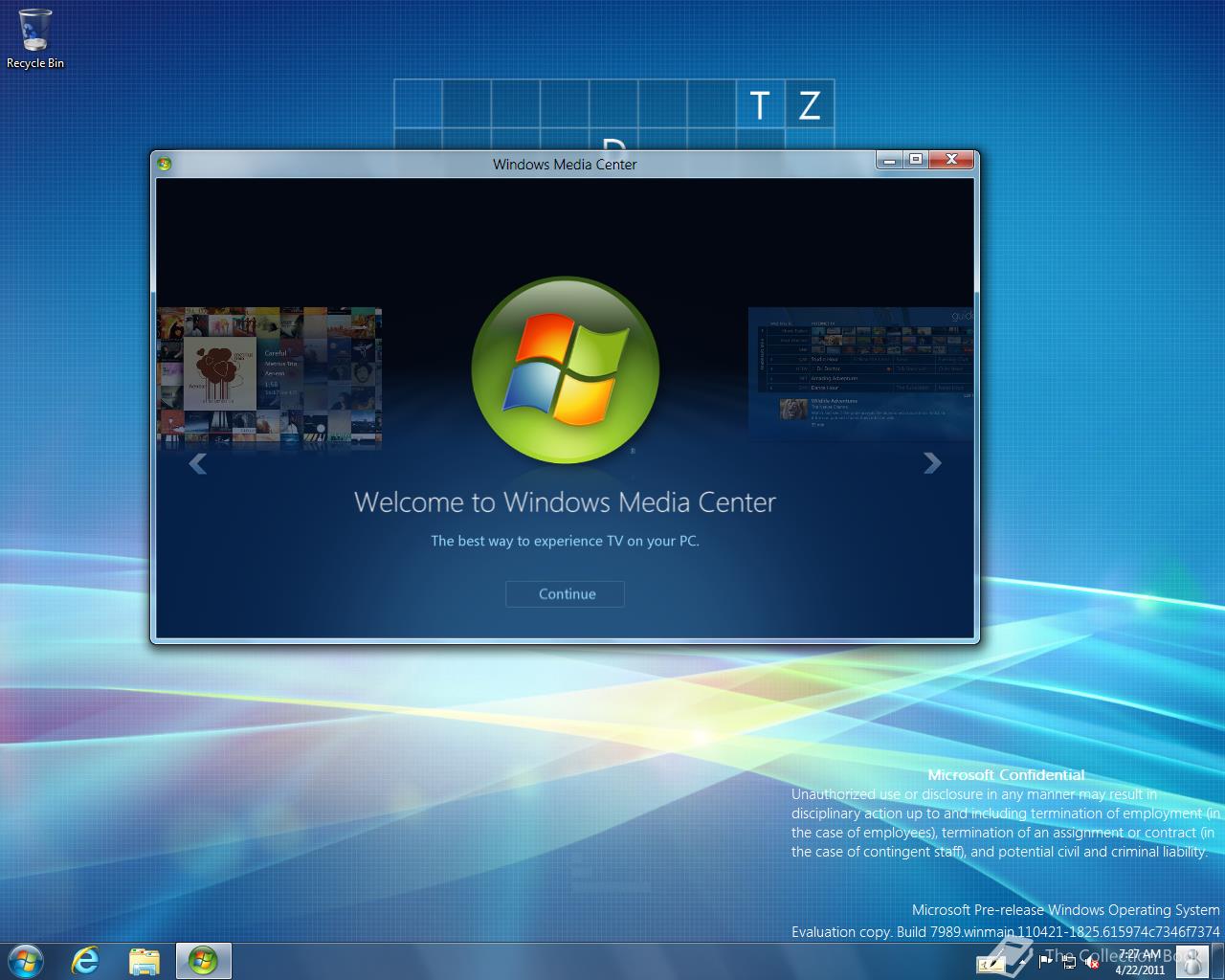Click the 'Windows Media Center' window title
This screenshot has width=1225, height=980.
click(565, 164)
